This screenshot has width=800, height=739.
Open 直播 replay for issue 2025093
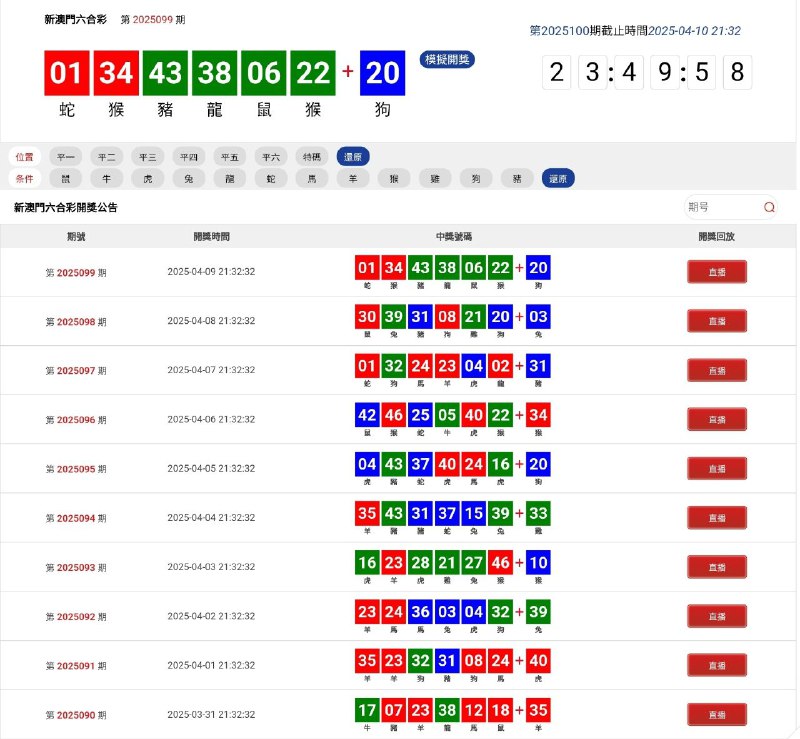click(x=717, y=567)
